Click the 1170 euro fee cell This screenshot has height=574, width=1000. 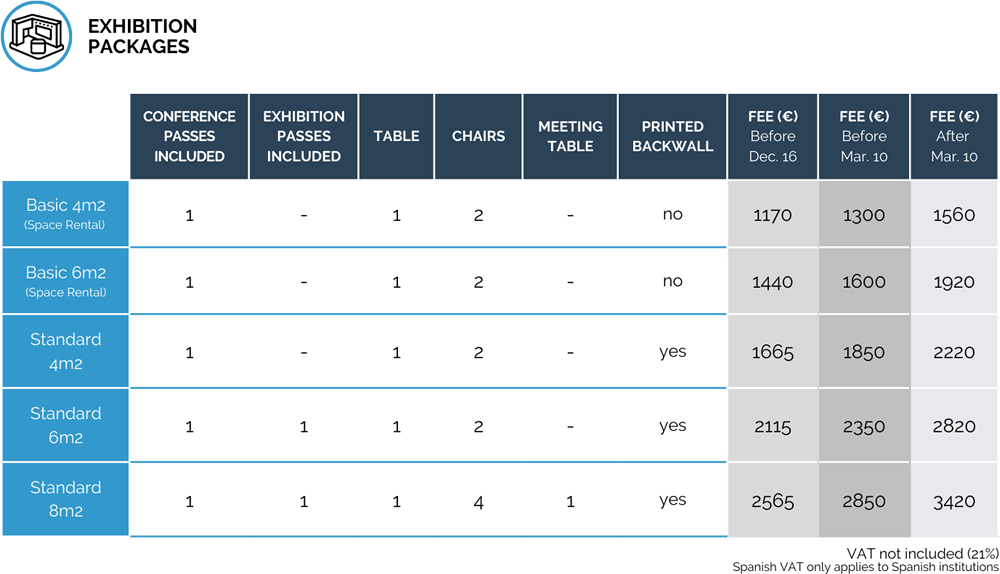tap(772, 215)
